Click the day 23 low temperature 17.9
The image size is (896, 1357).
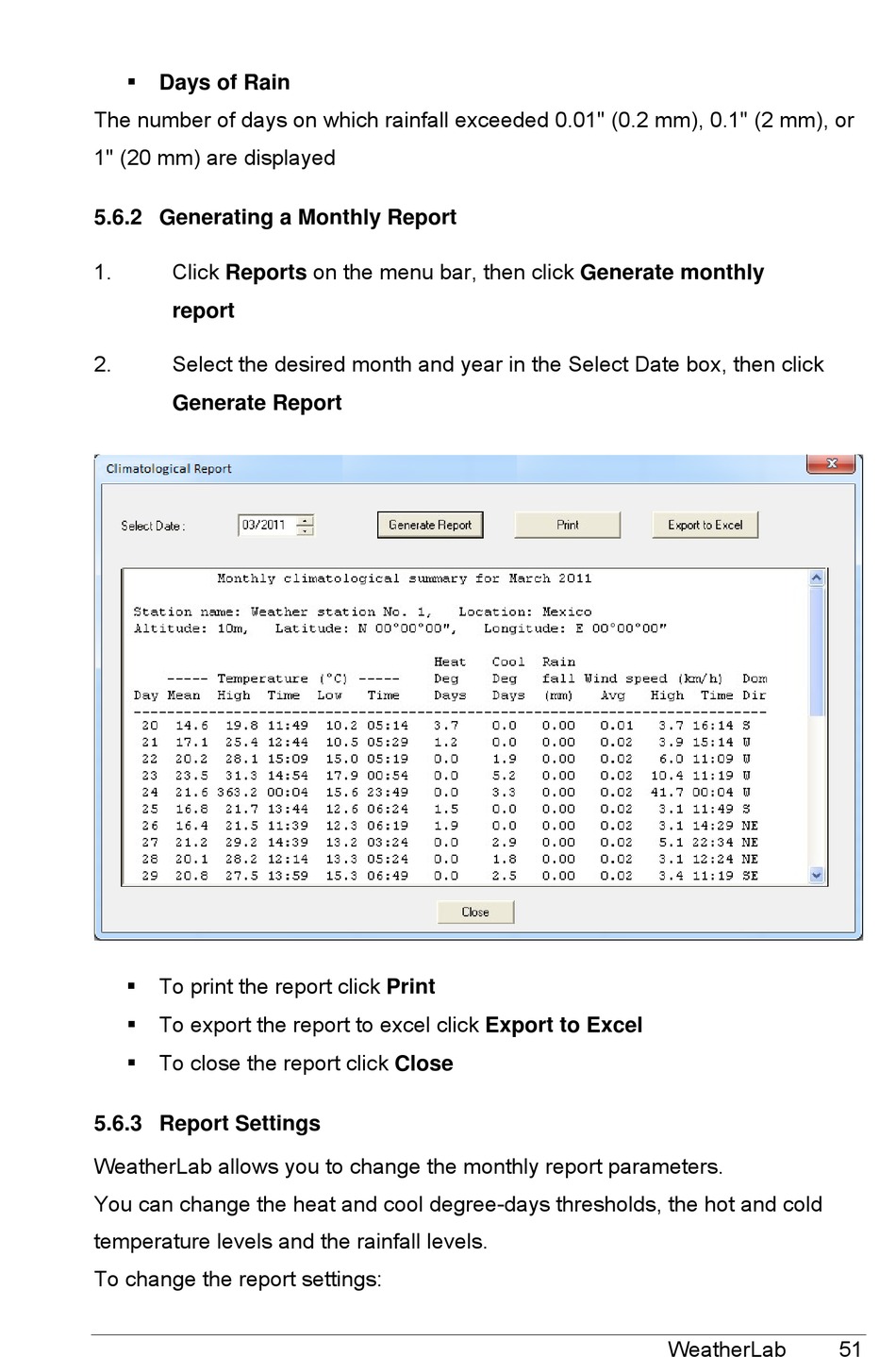pyautogui.click(x=341, y=776)
